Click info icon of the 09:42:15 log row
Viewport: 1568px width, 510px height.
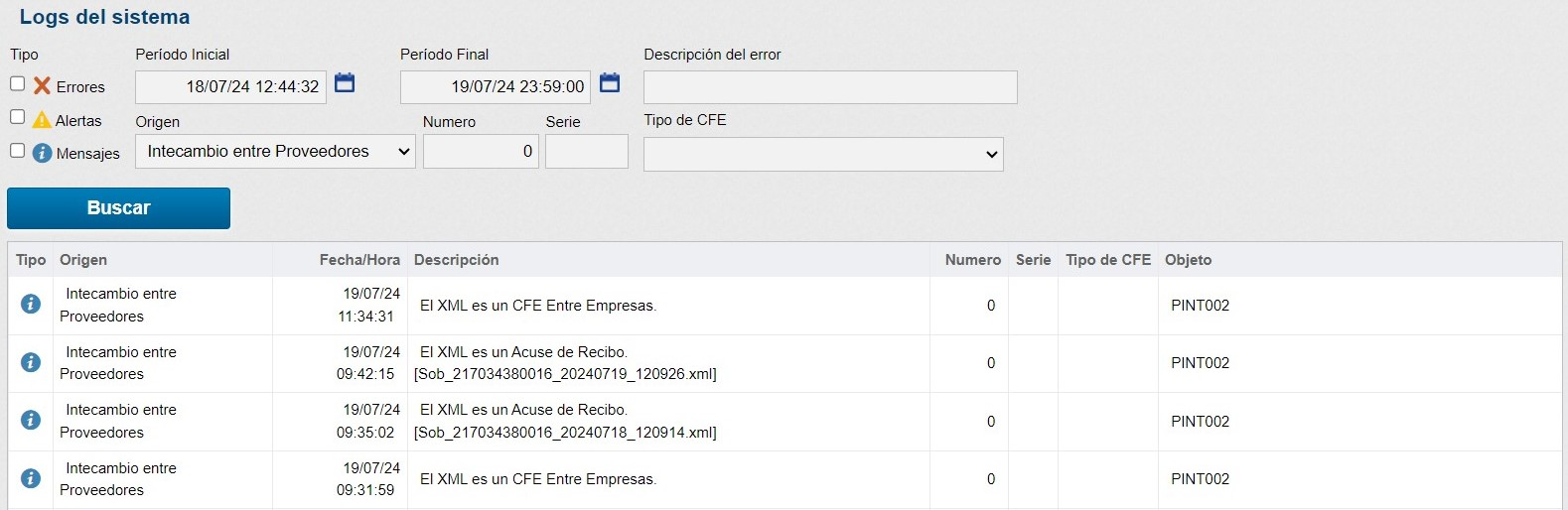click(31, 363)
